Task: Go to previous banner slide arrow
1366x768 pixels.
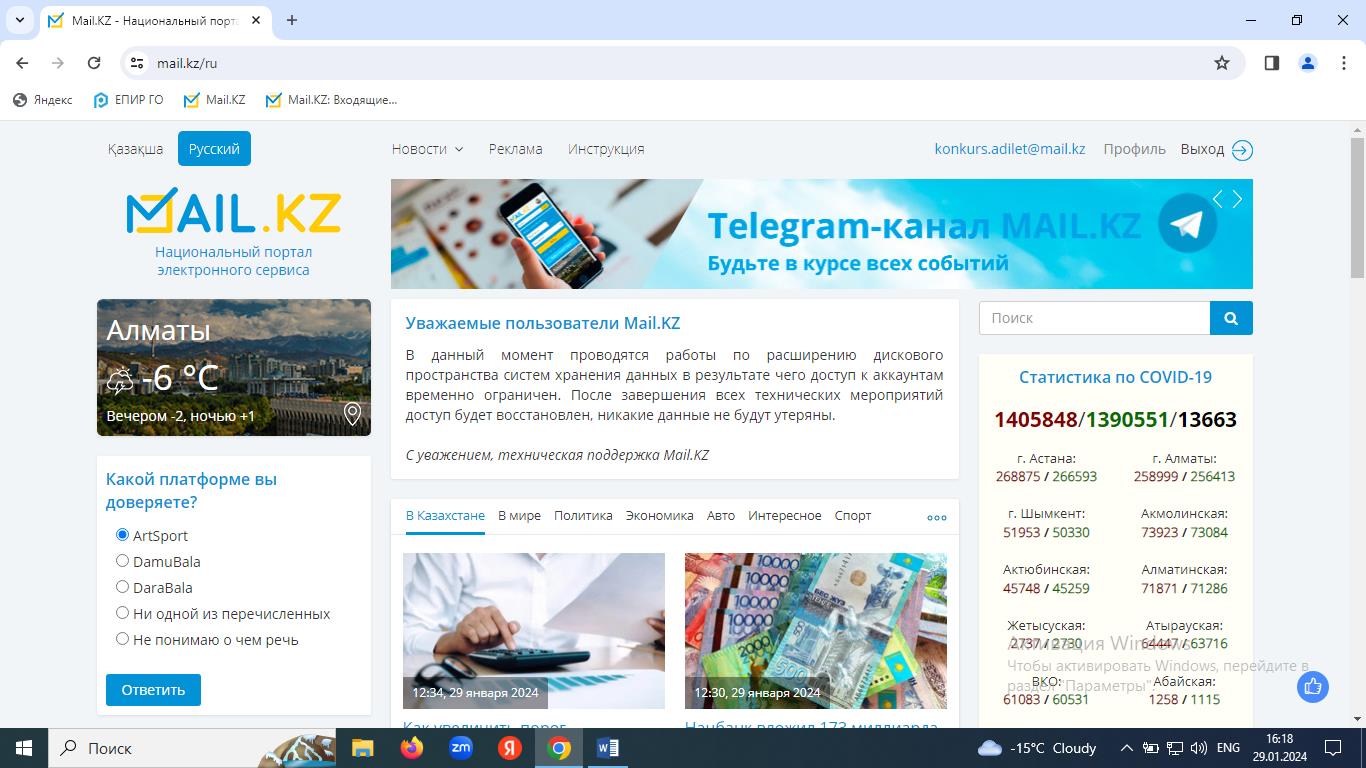Action: pos(1217,199)
